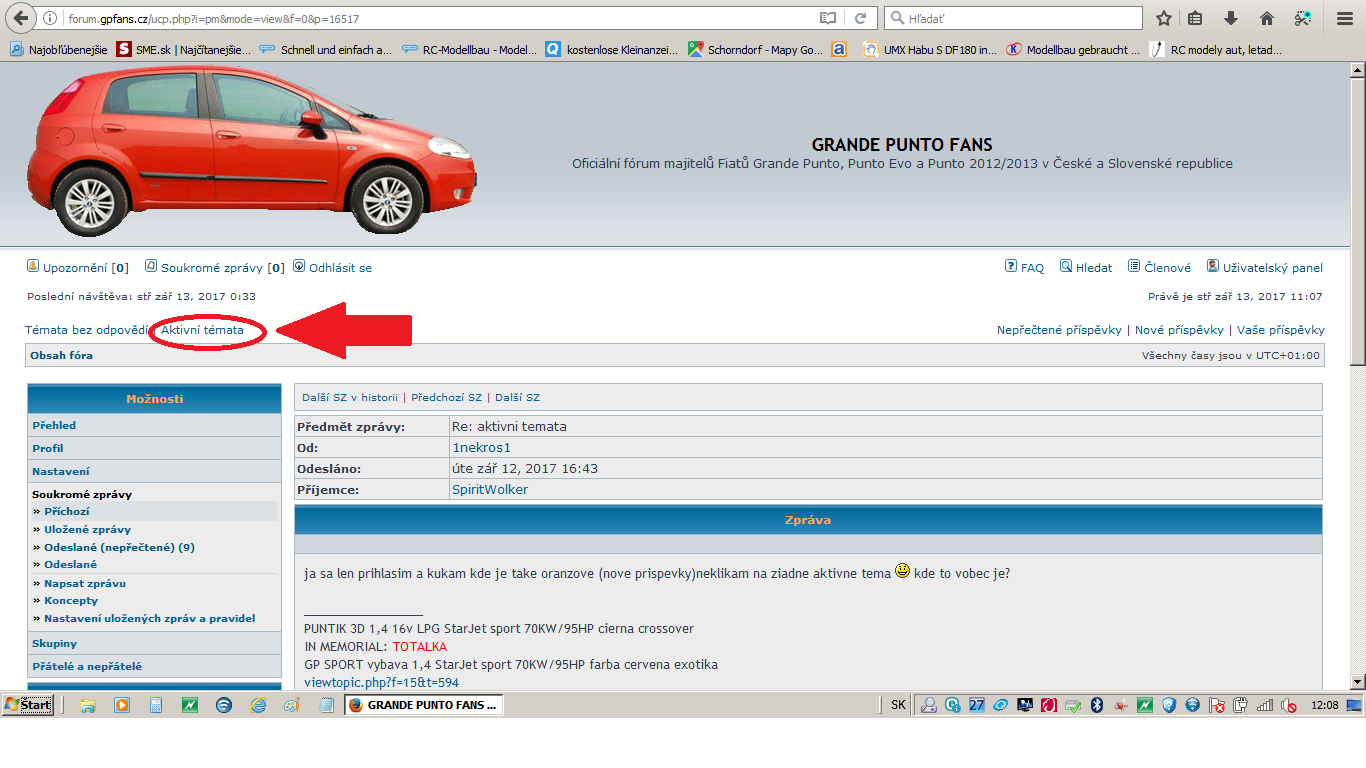Open site information icon in address bar
The width and height of the screenshot is (1366, 768).
[x=51, y=18]
